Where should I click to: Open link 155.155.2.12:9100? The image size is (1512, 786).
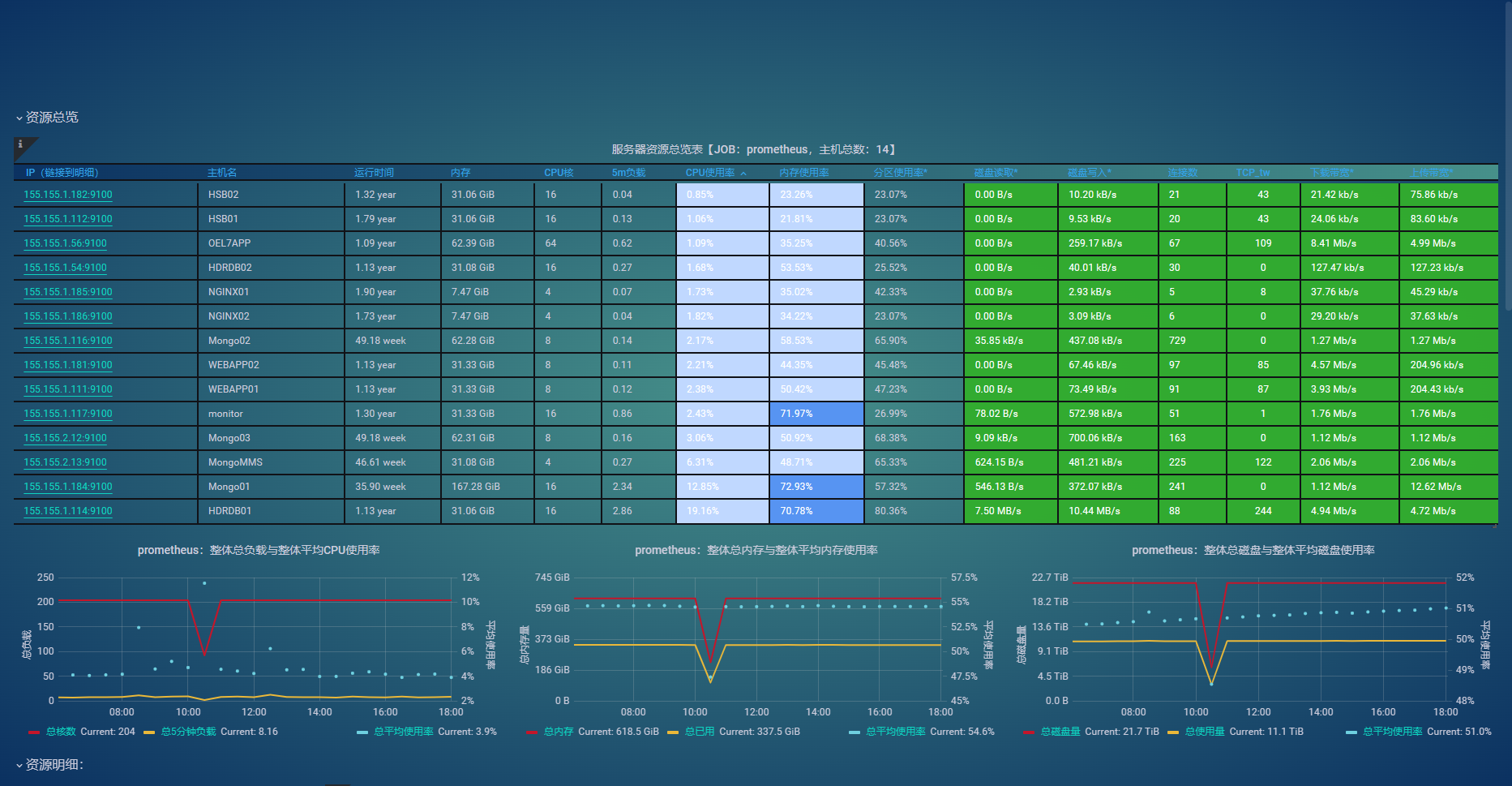tap(65, 438)
